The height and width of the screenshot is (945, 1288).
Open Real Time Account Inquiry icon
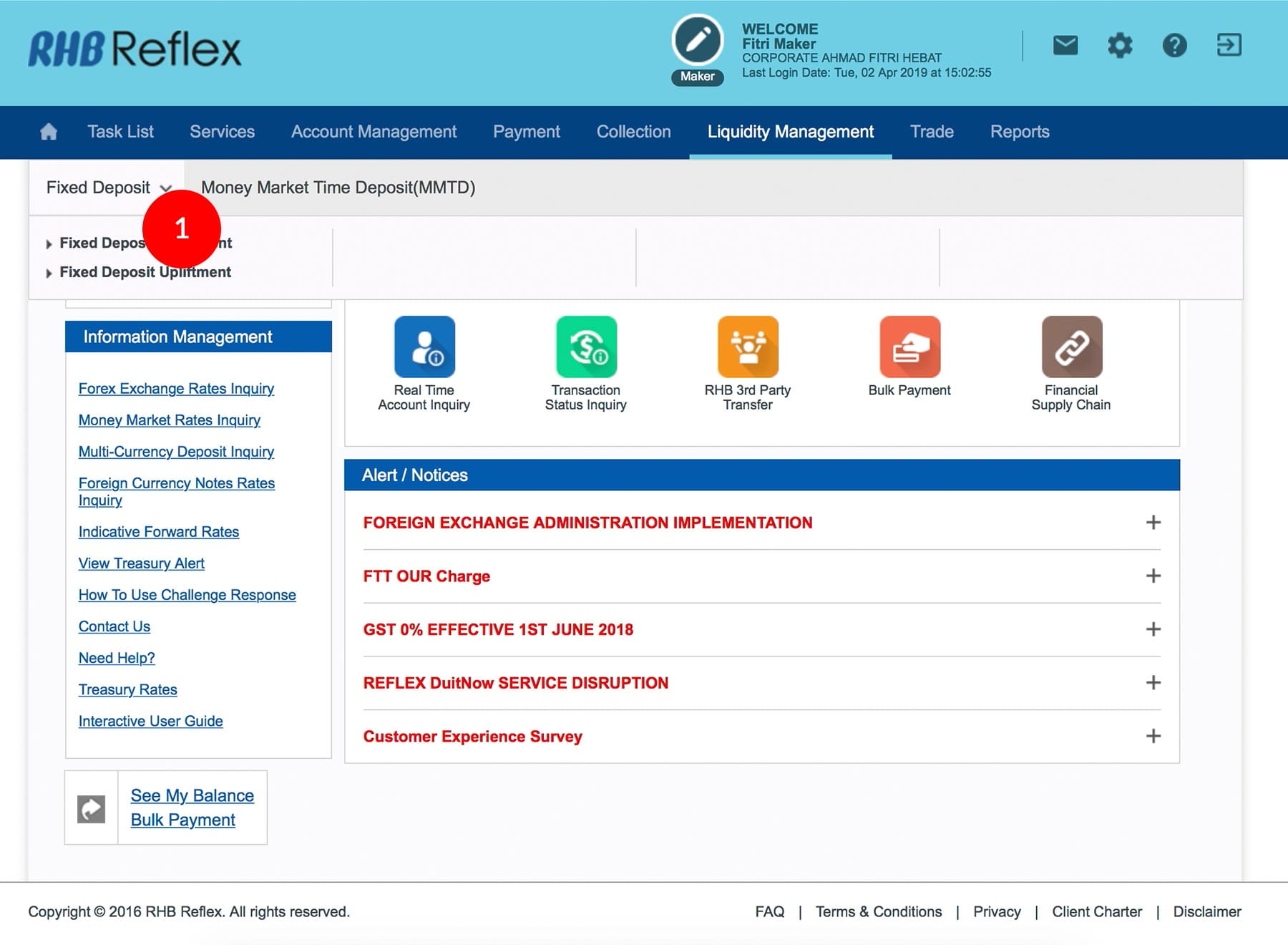pyautogui.click(x=424, y=347)
